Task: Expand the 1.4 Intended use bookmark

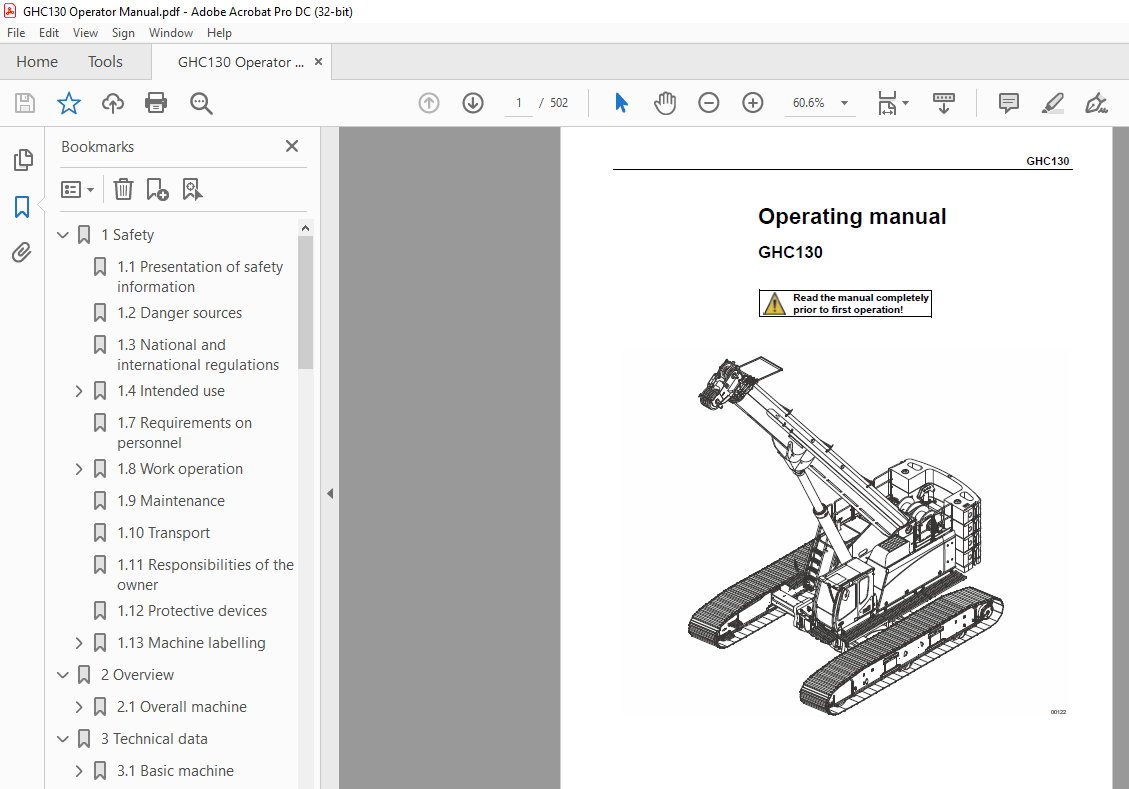Action: [x=79, y=391]
